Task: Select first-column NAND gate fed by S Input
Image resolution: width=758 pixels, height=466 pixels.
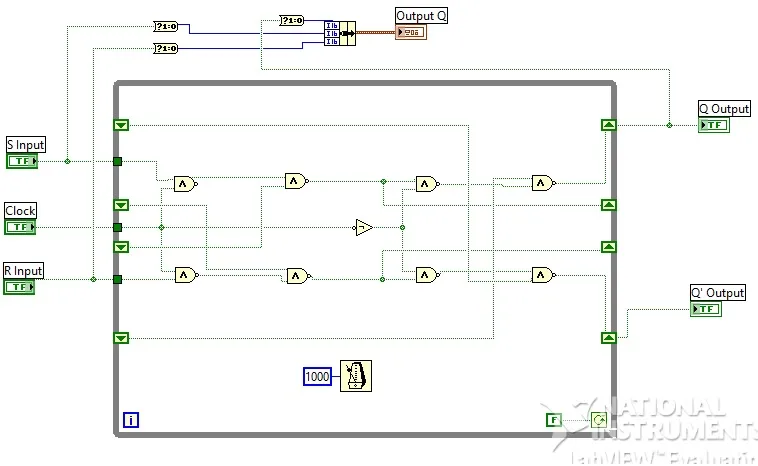Action: 186,184
